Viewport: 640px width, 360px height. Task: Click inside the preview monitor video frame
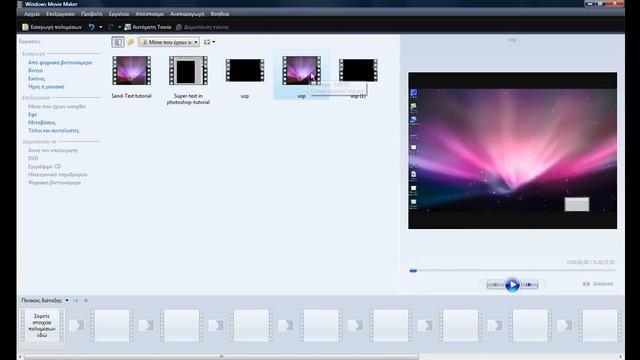point(512,151)
